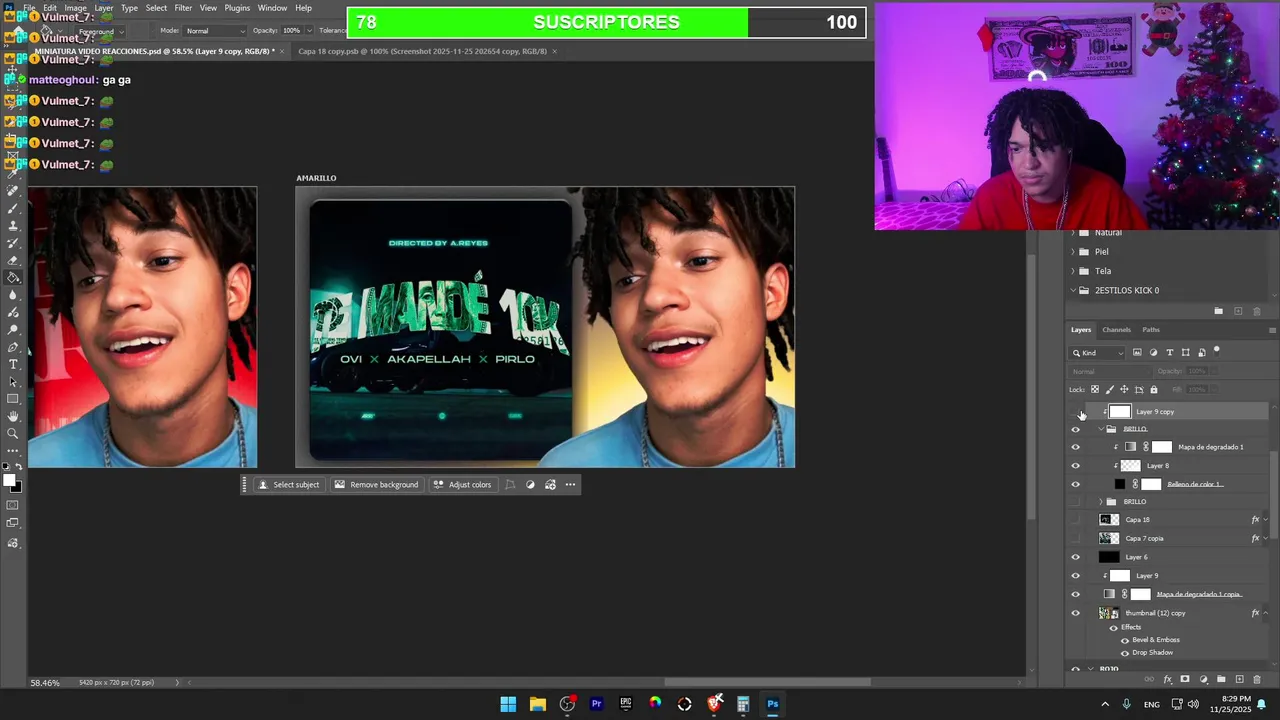The image size is (1280, 720).
Task: Expand the collapsed BRILLO group
Action: click(x=1101, y=502)
